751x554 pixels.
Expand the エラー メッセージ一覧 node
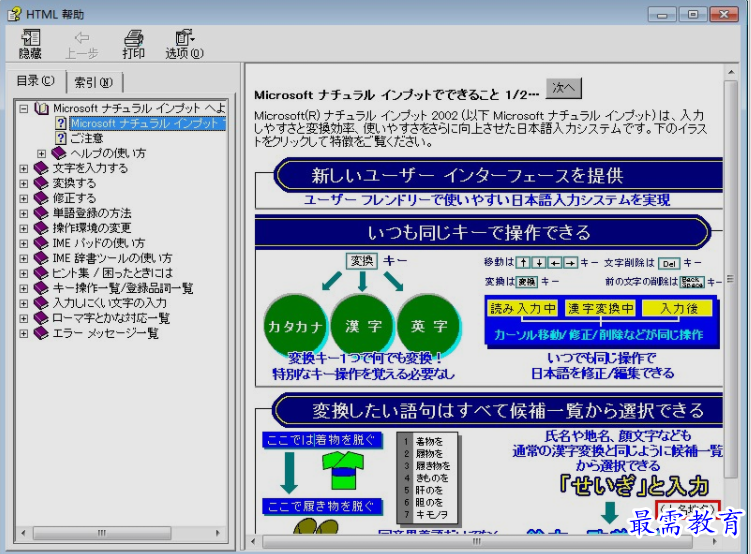point(23,334)
